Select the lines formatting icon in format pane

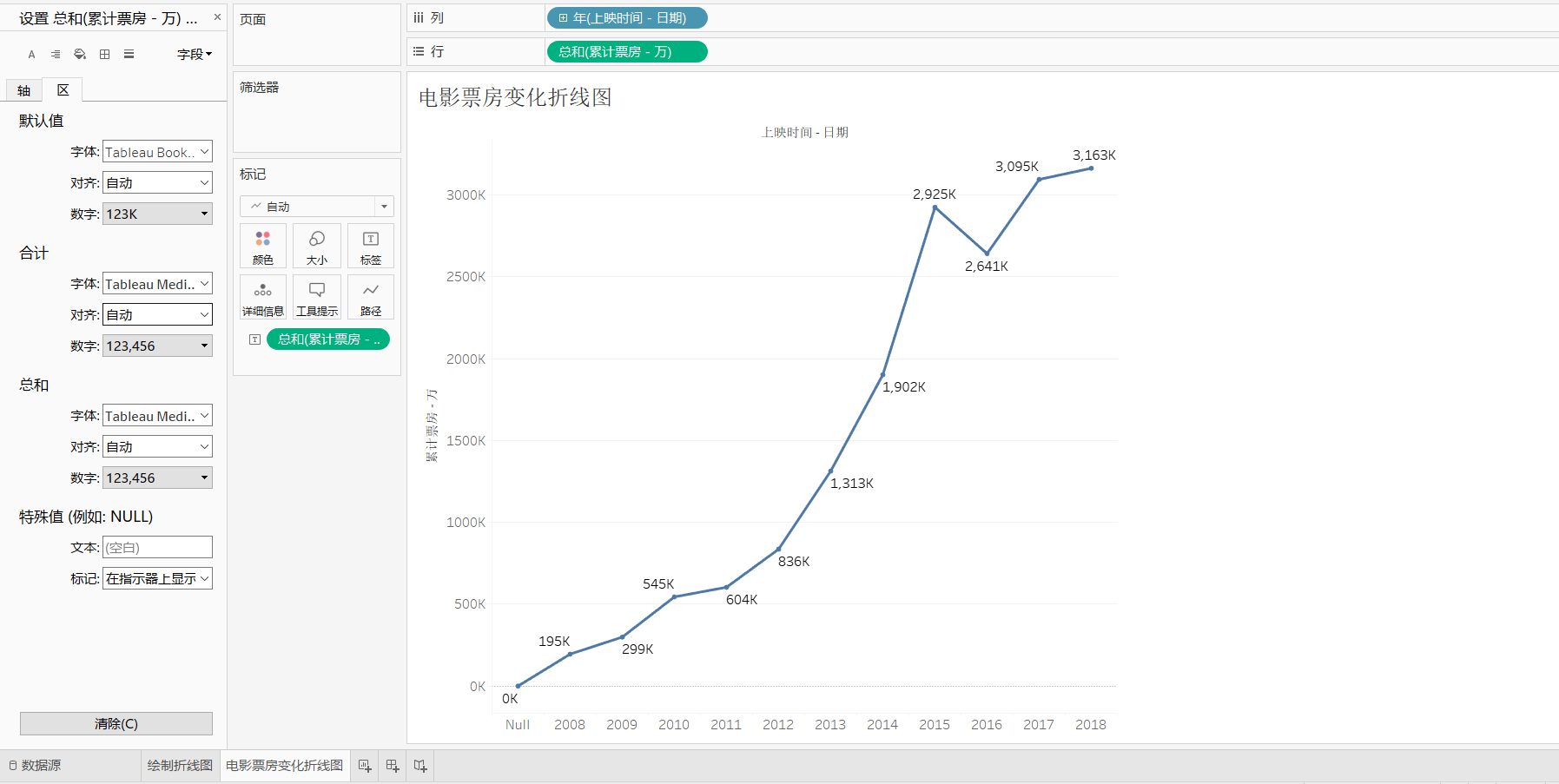click(x=129, y=54)
